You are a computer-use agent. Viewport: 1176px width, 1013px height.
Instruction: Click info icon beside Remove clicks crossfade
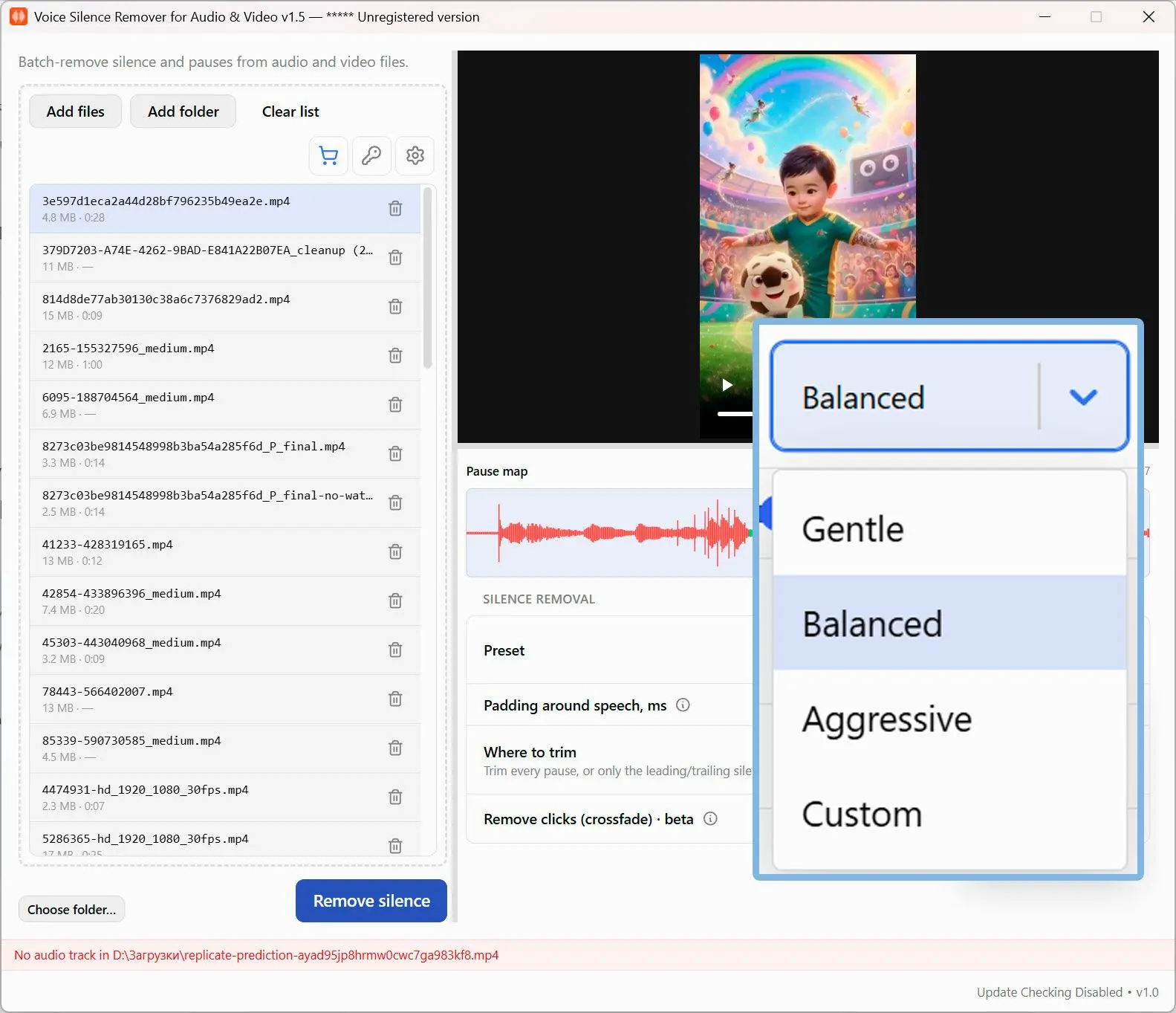710,818
